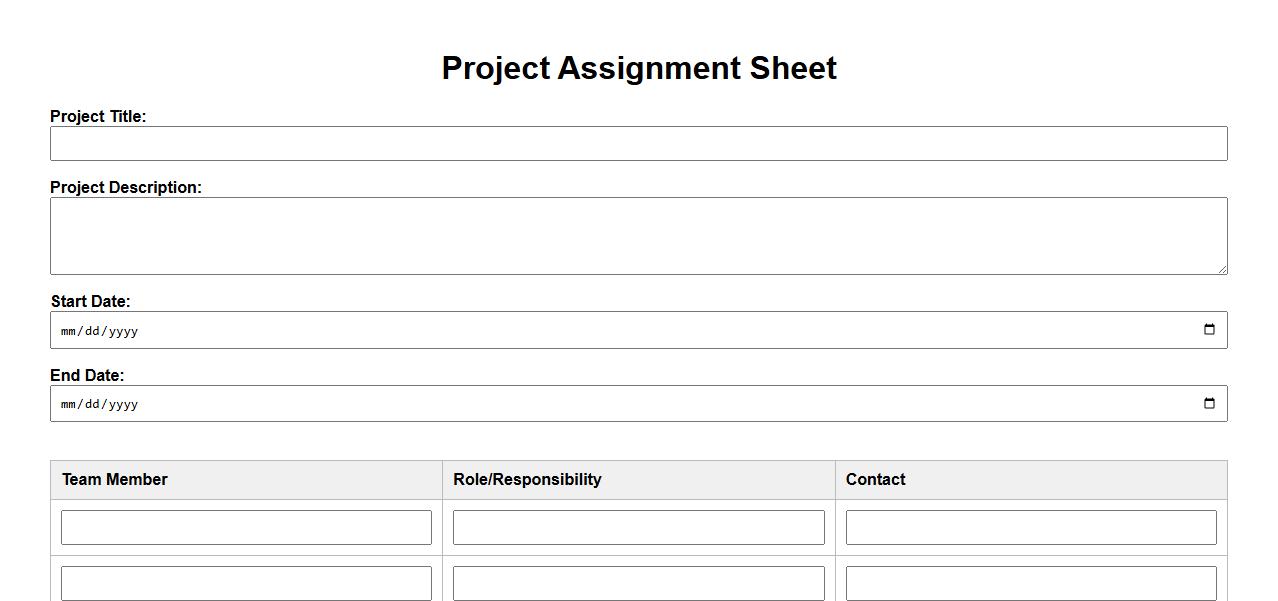Click second row Role/Responsibility input
Image resolution: width=1278 pixels, height=601 pixels.
(x=638, y=583)
